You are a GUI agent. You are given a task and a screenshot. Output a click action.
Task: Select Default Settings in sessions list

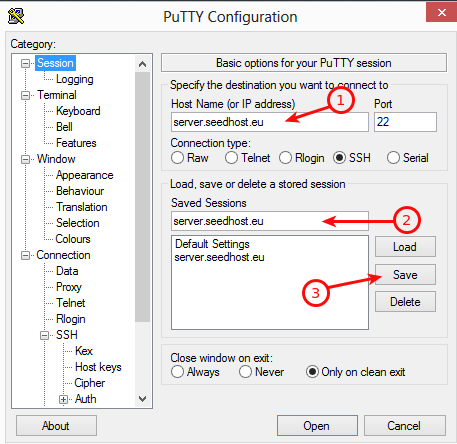[212, 244]
